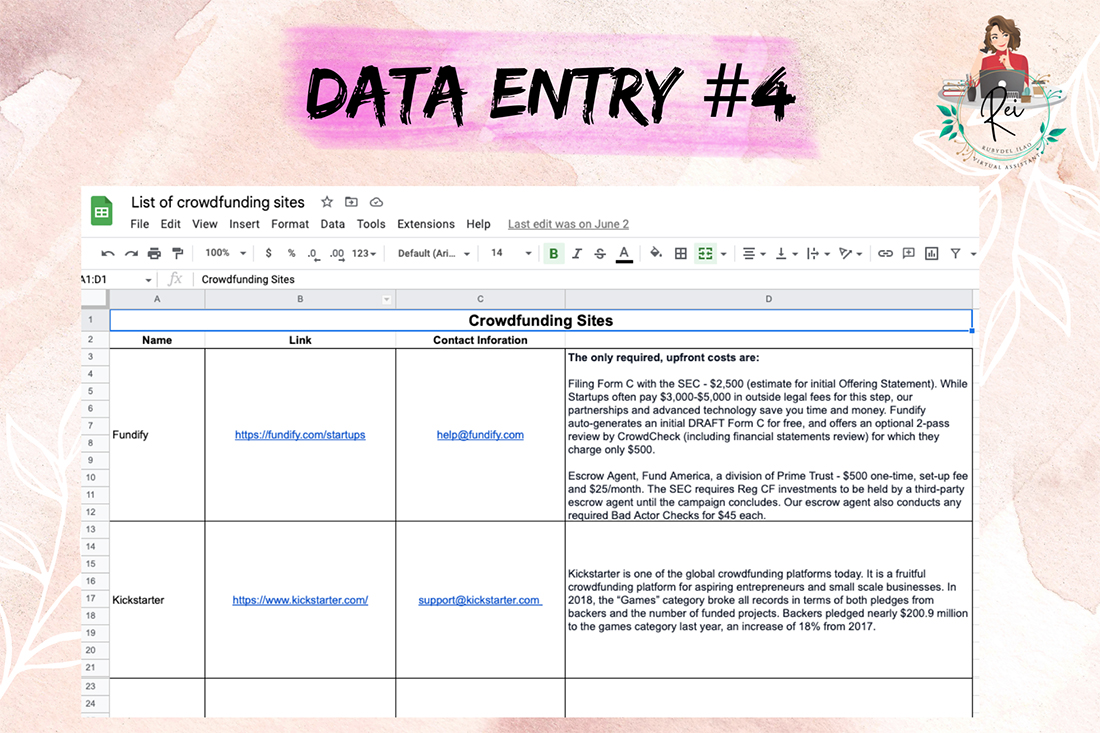1100x733 pixels.
Task: Open the Format menu
Action: (290, 224)
